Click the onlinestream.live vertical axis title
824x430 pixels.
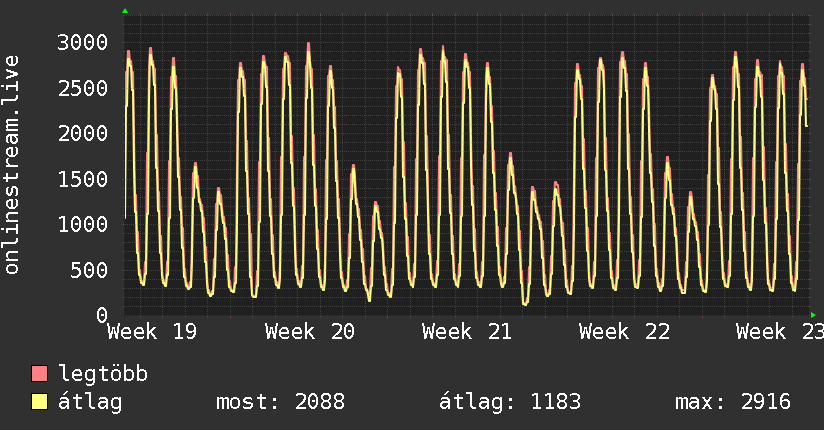(x=12, y=165)
